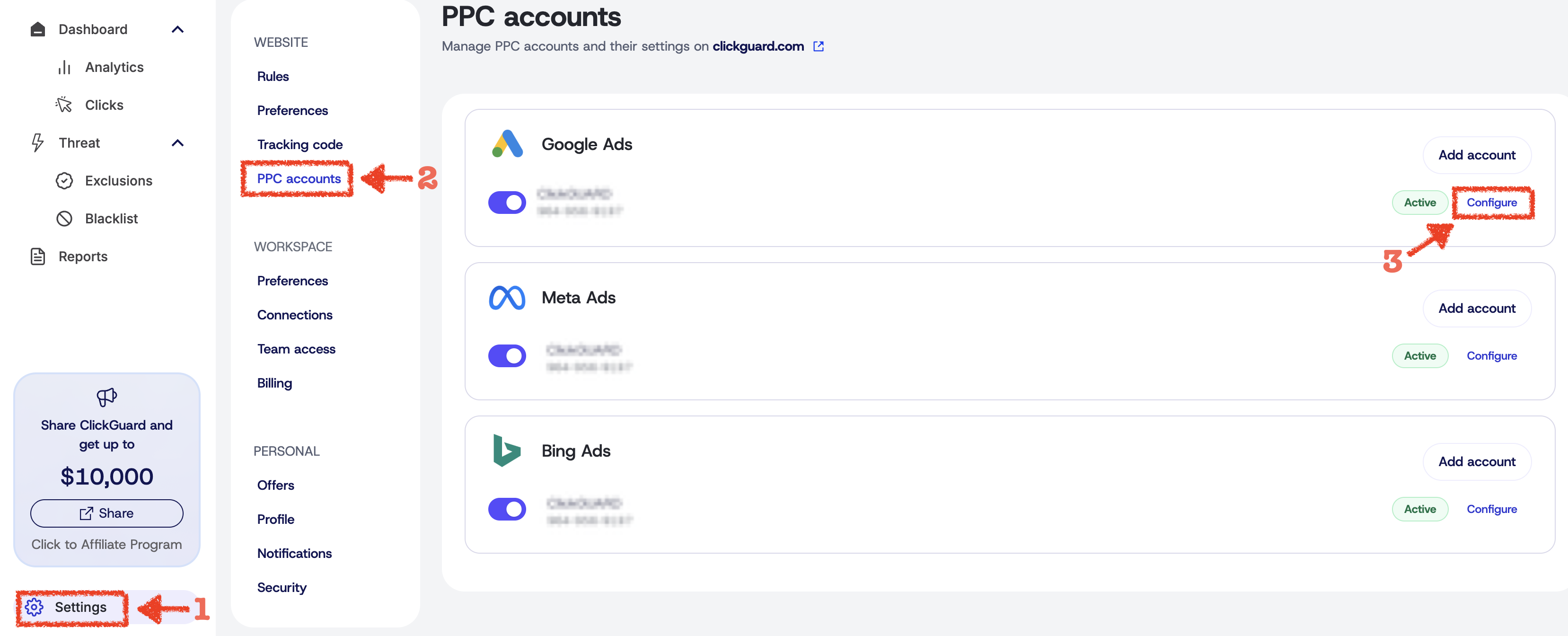1568x636 pixels.
Task: Click the Analytics bar chart icon
Action: click(x=64, y=68)
